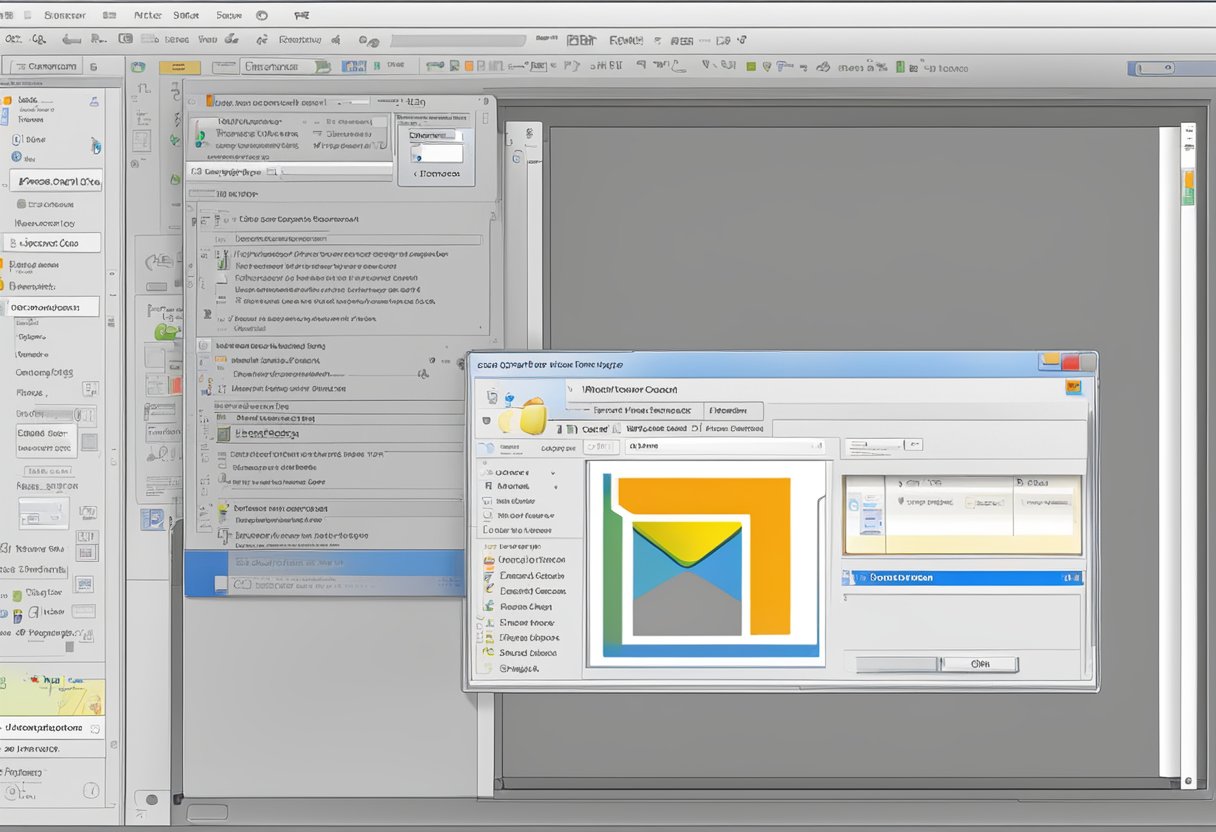Toggle the checkbox at the dialog's left edge
The image size is (1216, 832).
pos(487,421)
